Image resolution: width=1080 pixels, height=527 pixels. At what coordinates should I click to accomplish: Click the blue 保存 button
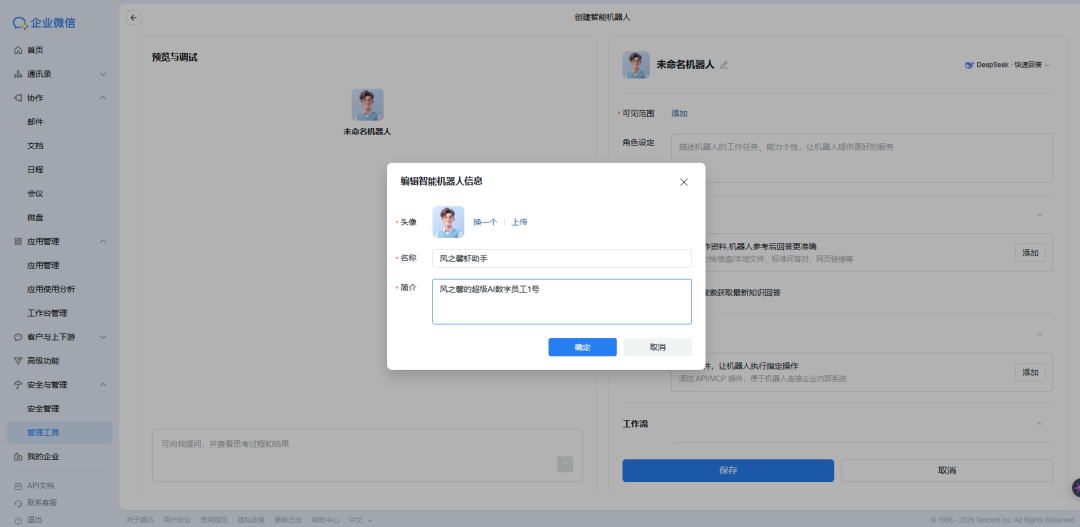tap(728, 471)
